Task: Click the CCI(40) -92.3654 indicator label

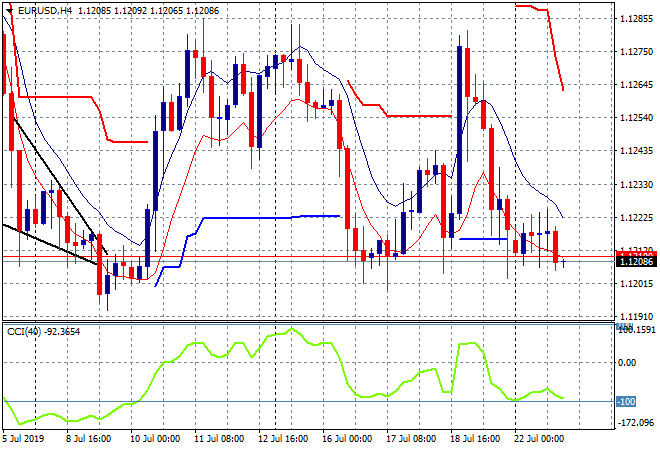Action: [x=43, y=332]
